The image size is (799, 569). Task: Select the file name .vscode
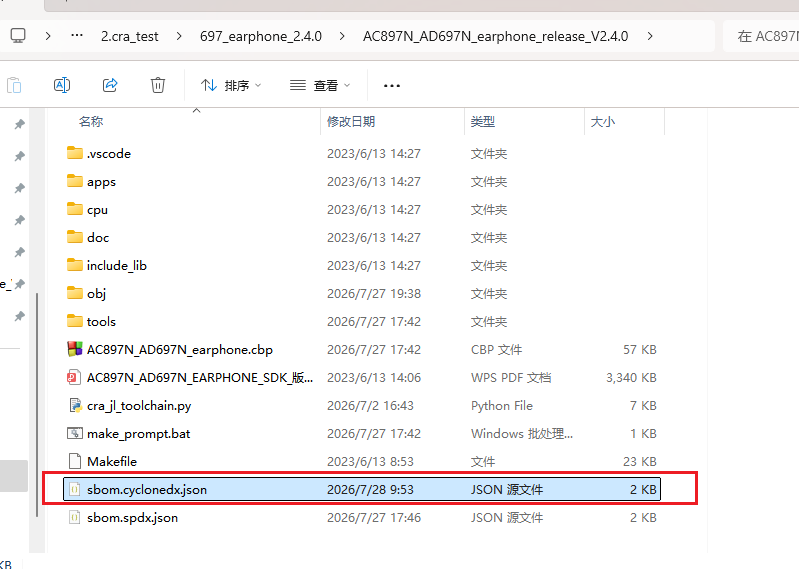pyautogui.click(x=109, y=153)
